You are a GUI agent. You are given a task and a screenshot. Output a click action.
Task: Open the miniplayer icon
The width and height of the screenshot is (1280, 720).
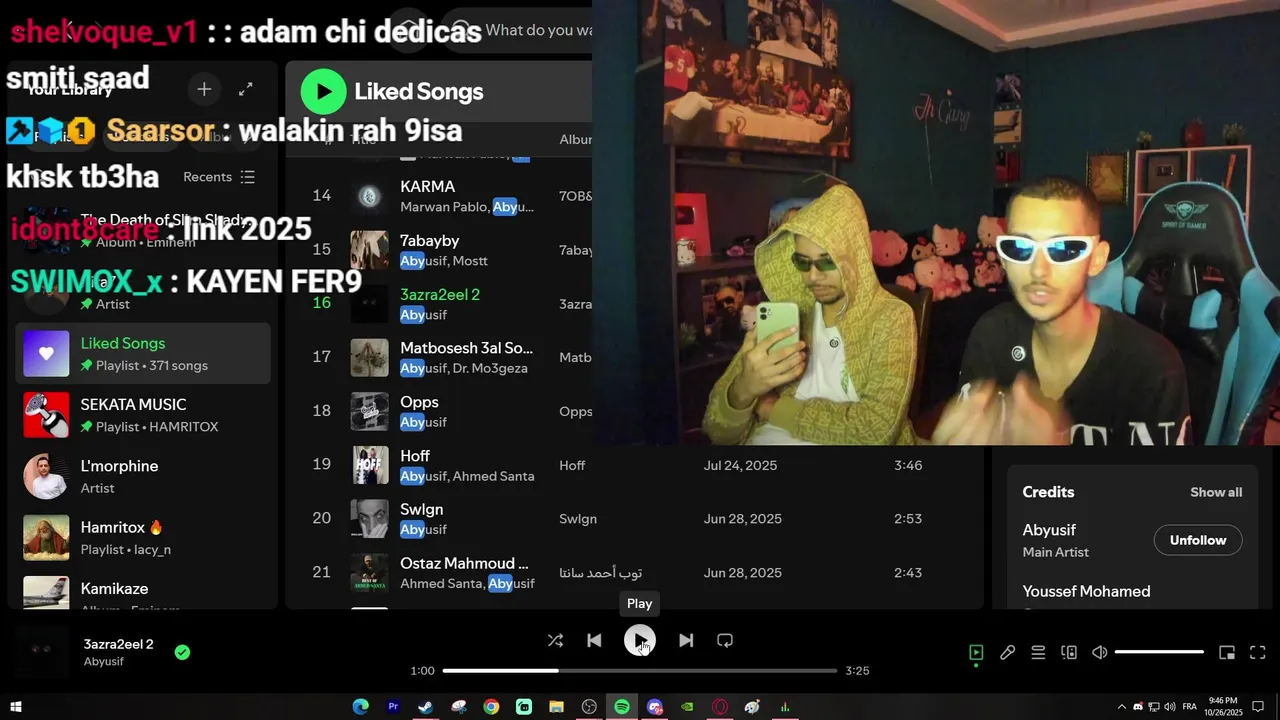pyautogui.click(x=1227, y=652)
